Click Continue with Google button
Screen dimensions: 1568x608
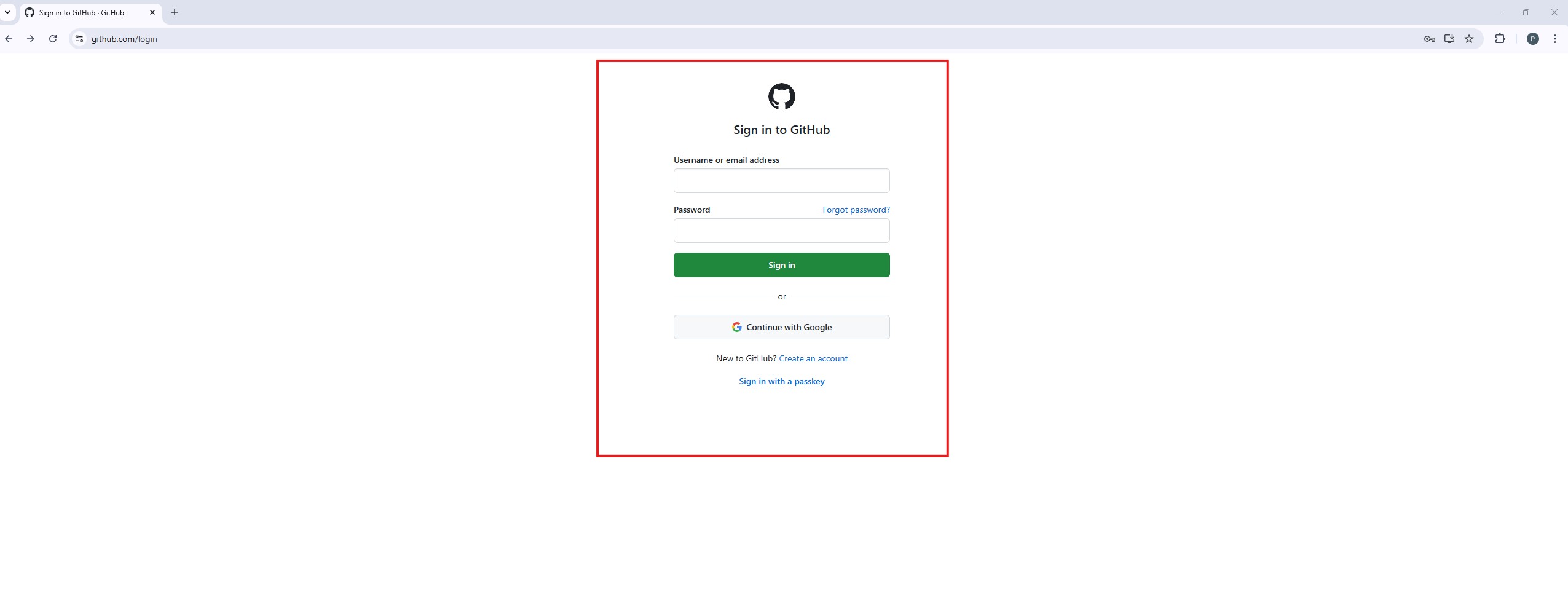click(781, 327)
